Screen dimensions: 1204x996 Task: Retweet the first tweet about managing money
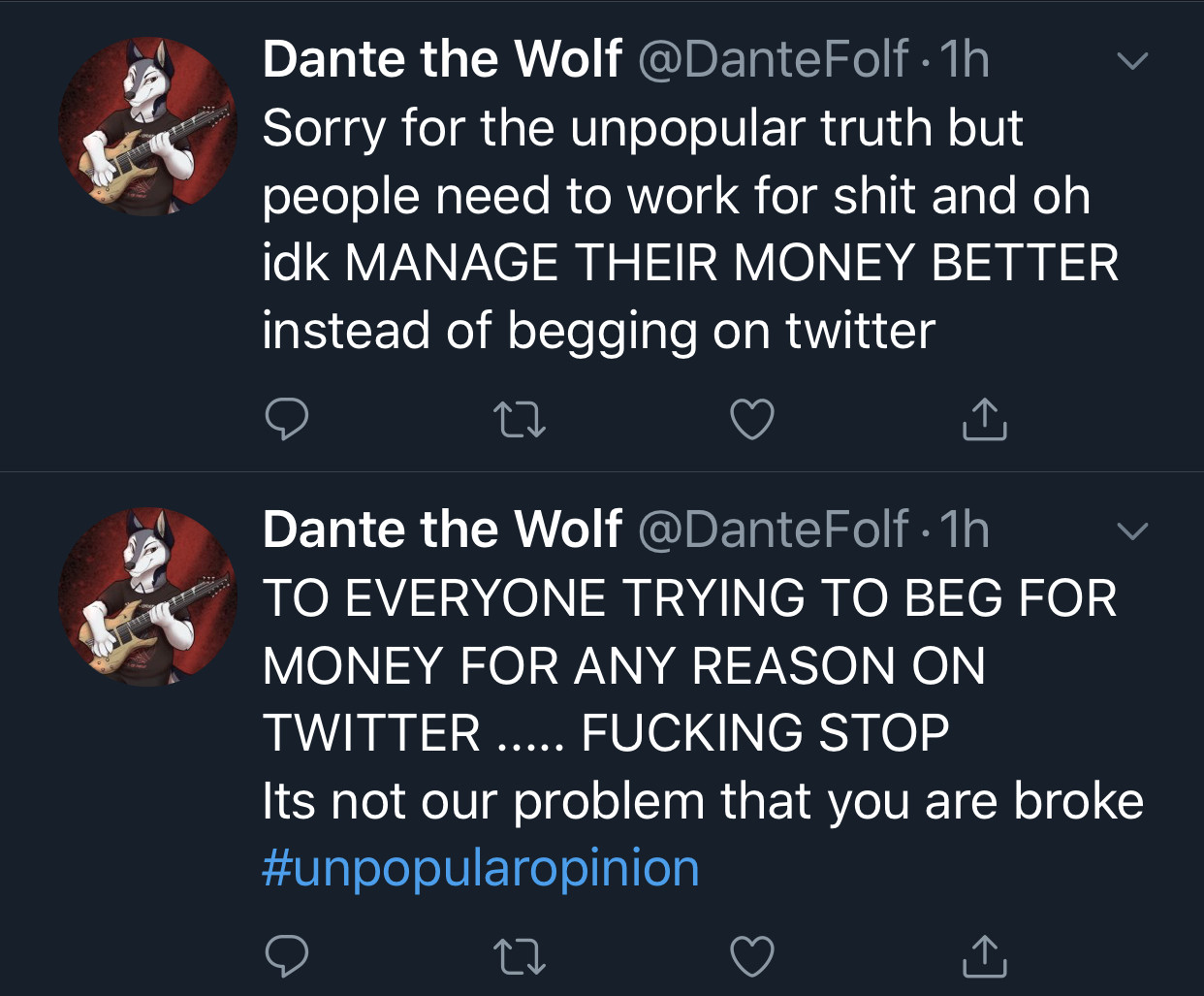(520, 420)
